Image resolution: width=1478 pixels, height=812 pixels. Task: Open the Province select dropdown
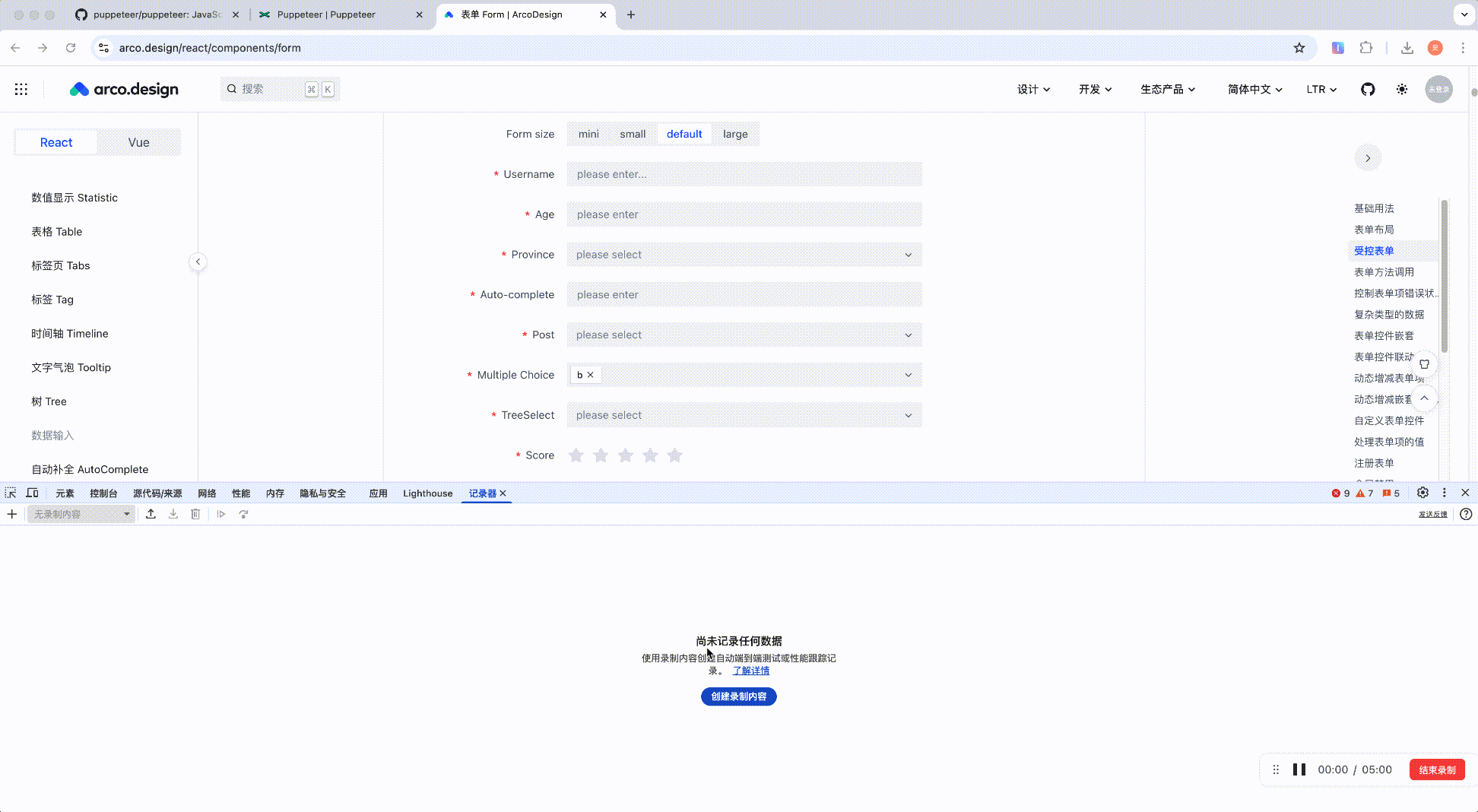point(744,255)
